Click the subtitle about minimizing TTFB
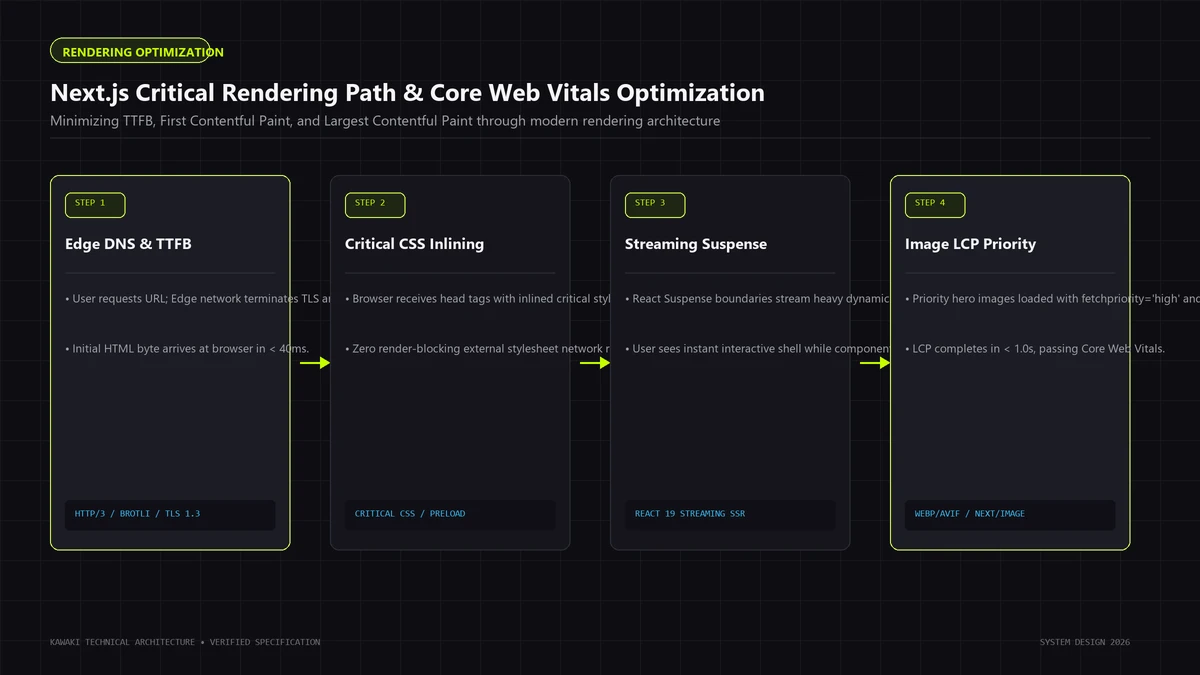Viewport: 1200px width, 675px height. click(385, 121)
